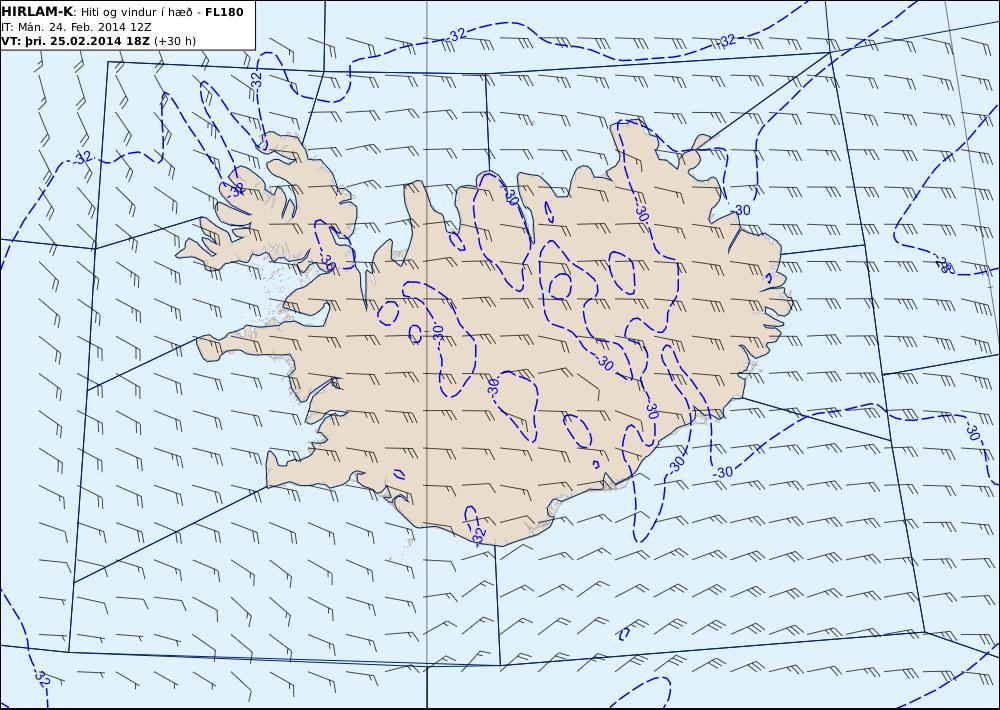This screenshot has height=710, width=1000.
Task: Select the '(+30 h)' forecast offset text
Action: [175, 41]
